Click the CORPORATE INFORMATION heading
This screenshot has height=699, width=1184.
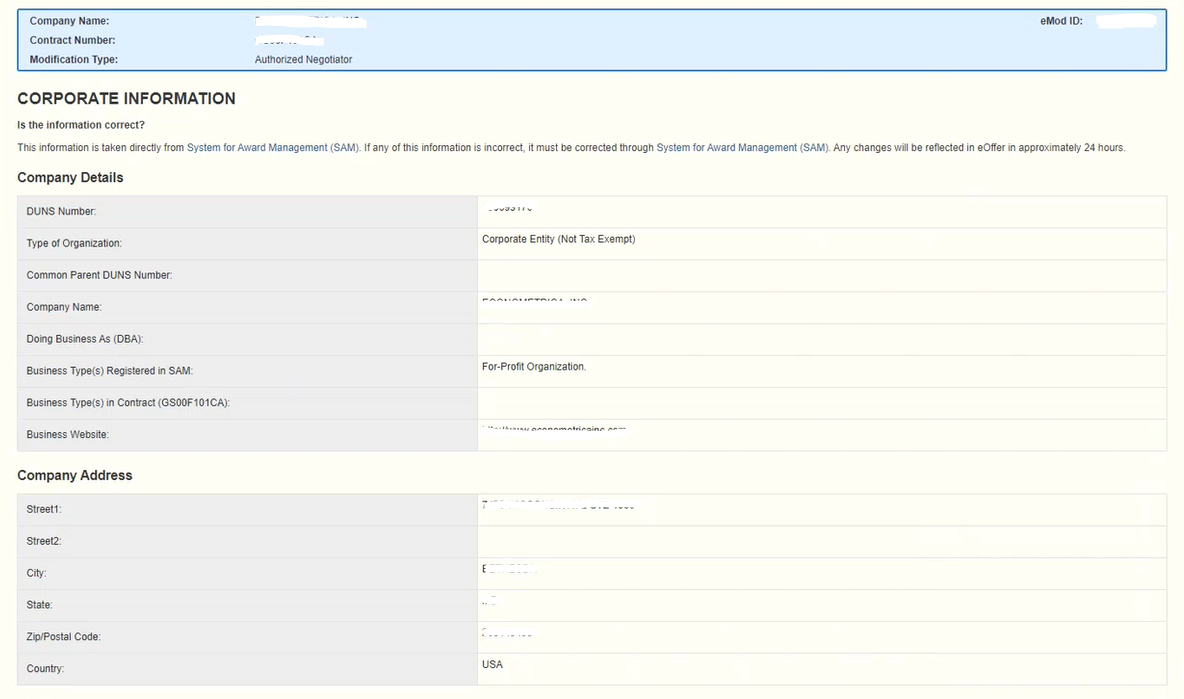[x=126, y=98]
